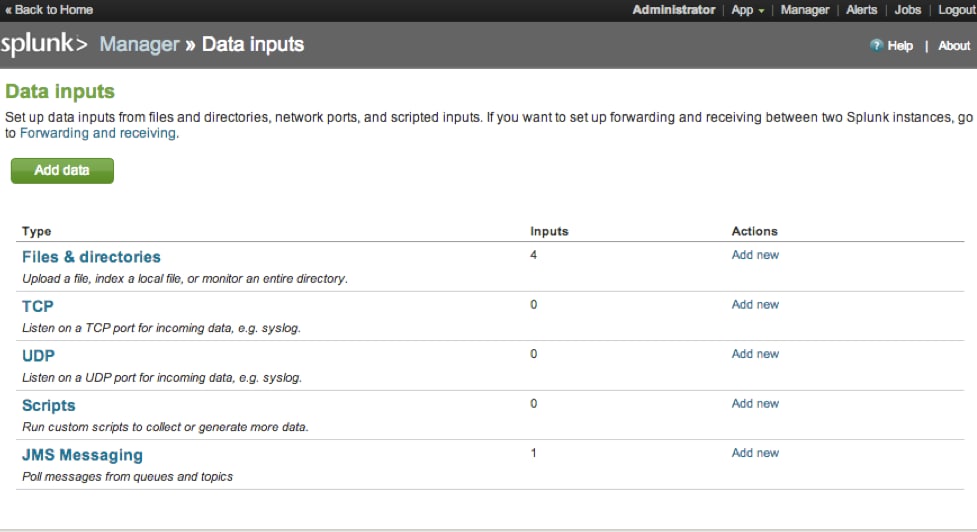Add new TCP input
The width and height of the screenshot is (977, 532).
pyautogui.click(x=755, y=305)
